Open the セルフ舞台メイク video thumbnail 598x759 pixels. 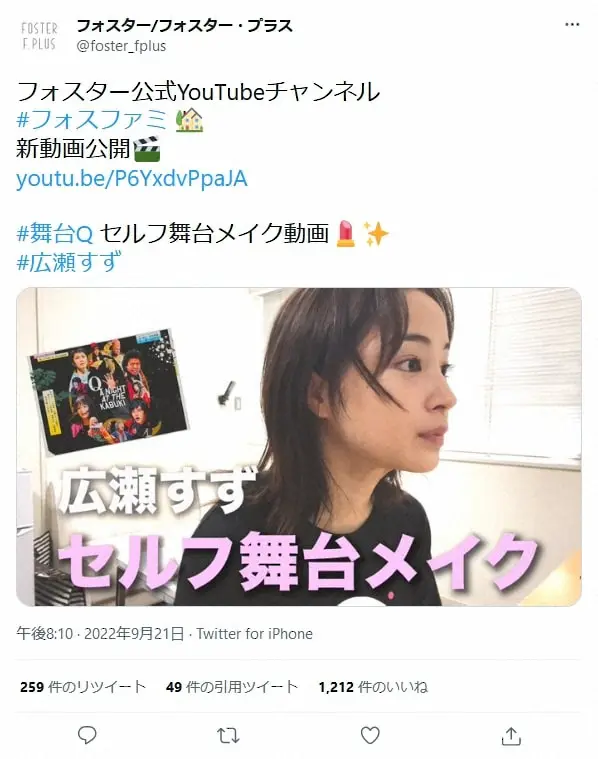click(299, 447)
